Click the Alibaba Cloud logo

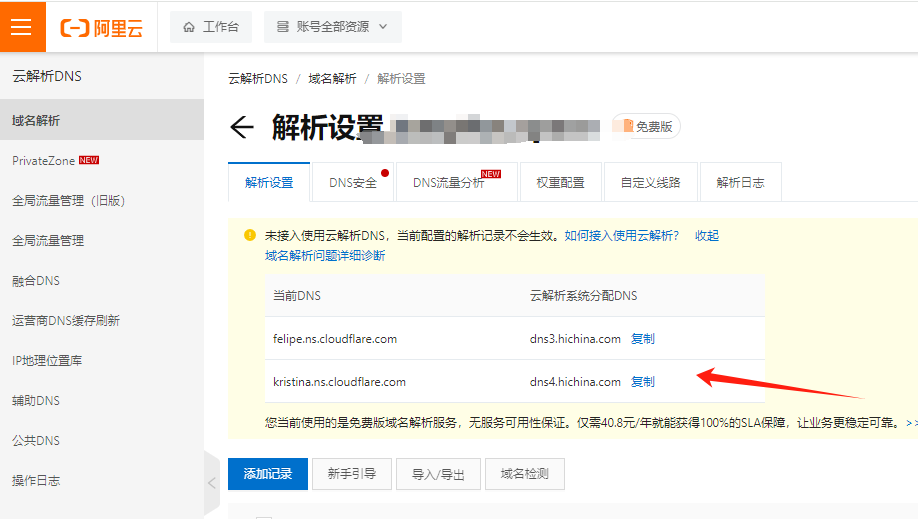[x=102, y=27]
